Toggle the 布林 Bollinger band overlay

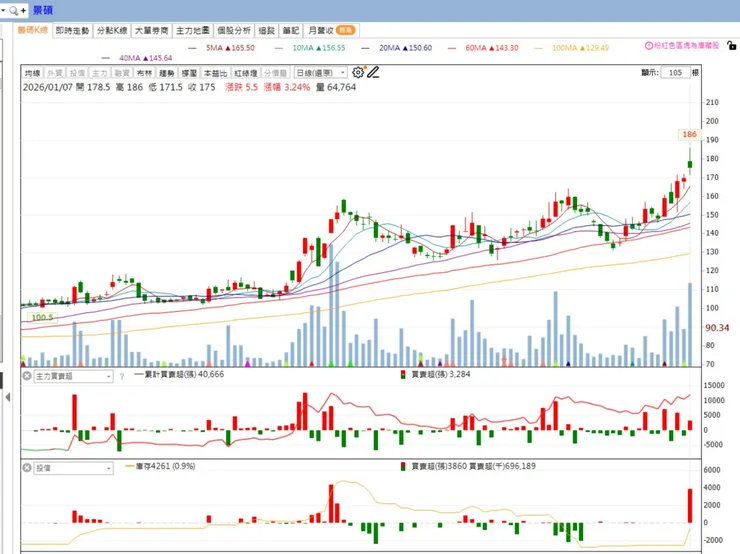tap(144, 73)
